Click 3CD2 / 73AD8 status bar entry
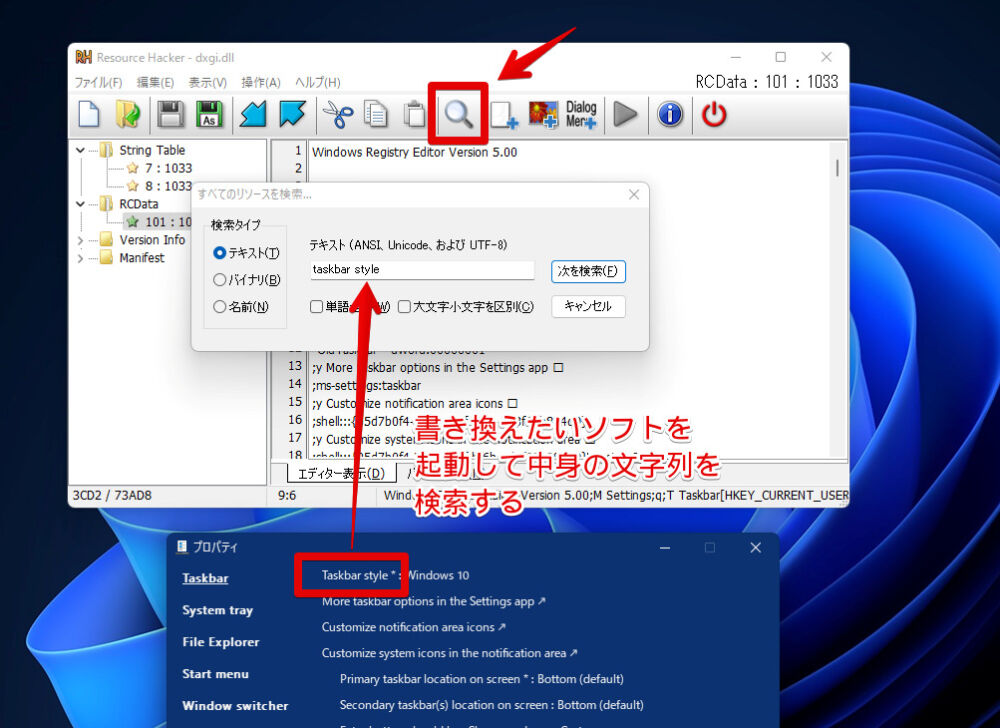The width and height of the screenshot is (1000, 728). click(112, 495)
